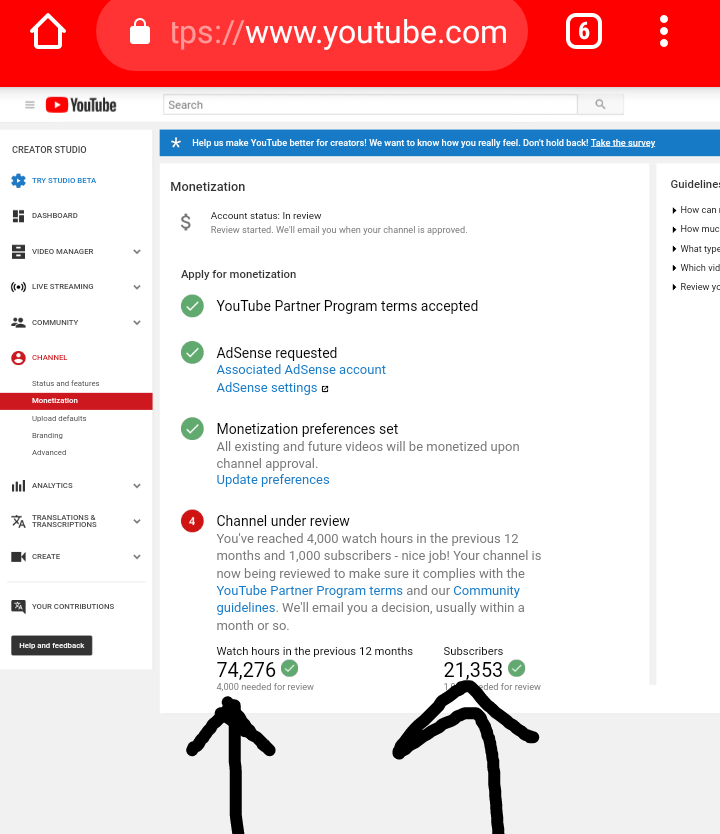This screenshot has height=834, width=720.
Task: Click the CHANNEL sidebar label
Action: pyautogui.click(x=49, y=357)
